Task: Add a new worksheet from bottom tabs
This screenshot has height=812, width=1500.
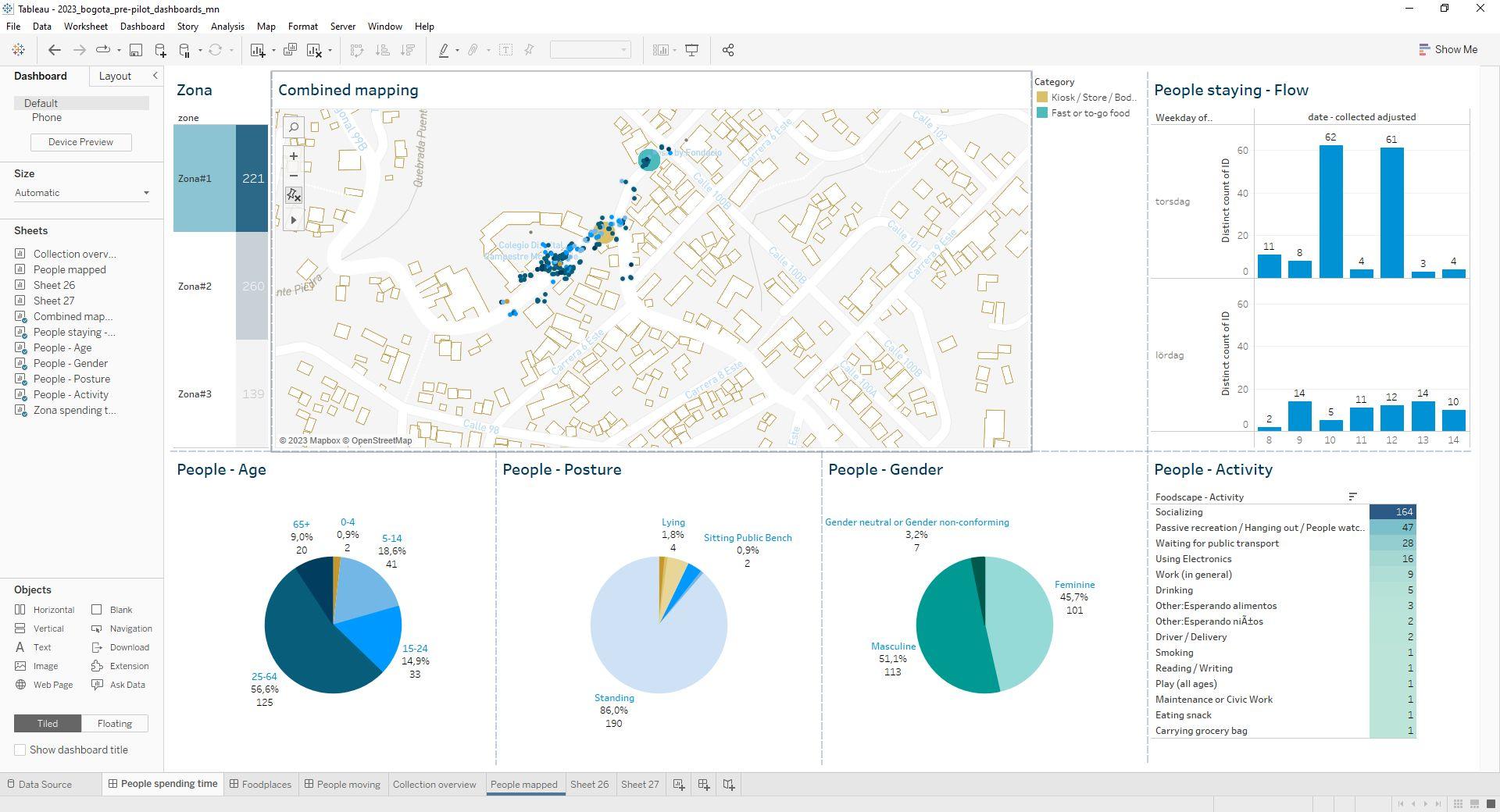Action: click(x=679, y=785)
